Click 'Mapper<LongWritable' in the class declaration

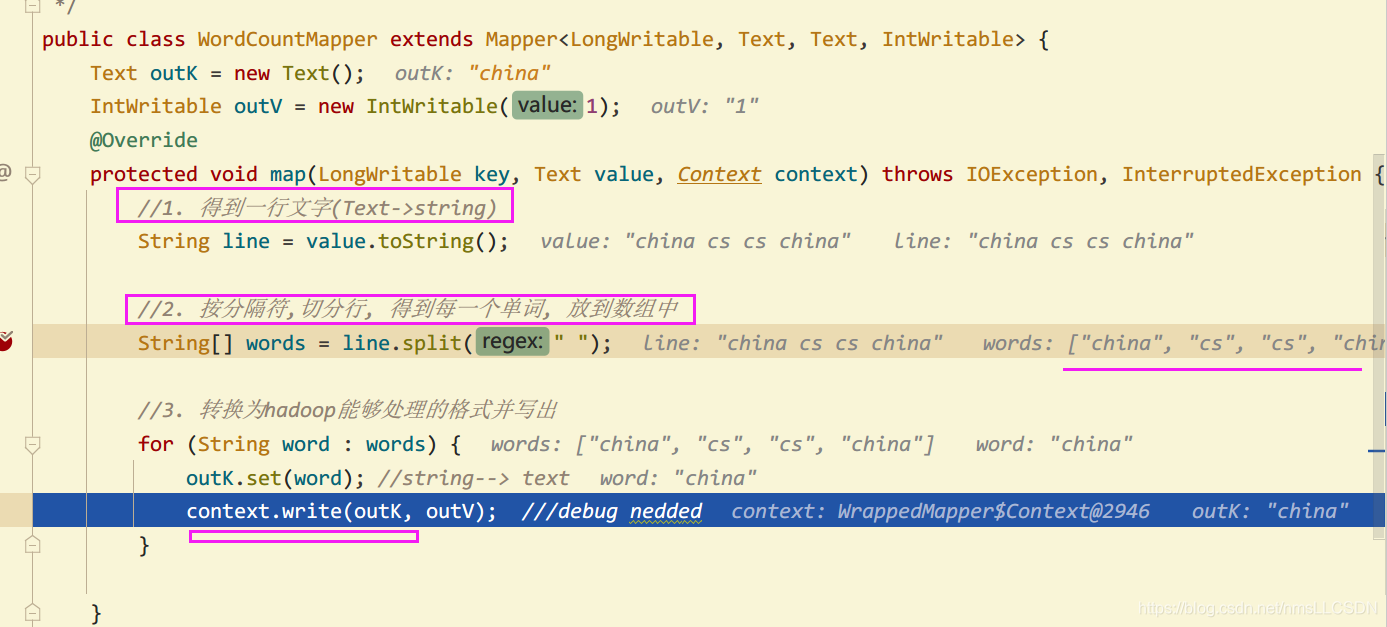pyautogui.click(x=600, y=39)
